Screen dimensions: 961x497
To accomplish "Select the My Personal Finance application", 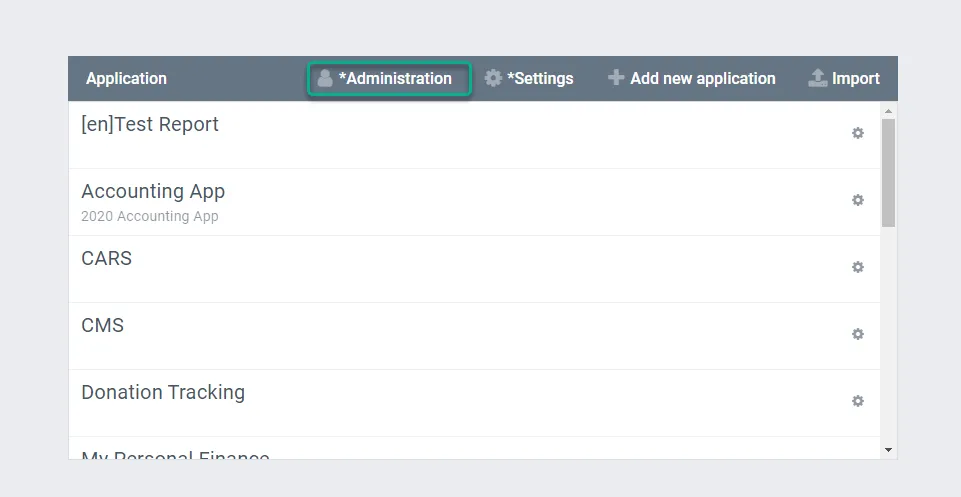I will (175, 454).
